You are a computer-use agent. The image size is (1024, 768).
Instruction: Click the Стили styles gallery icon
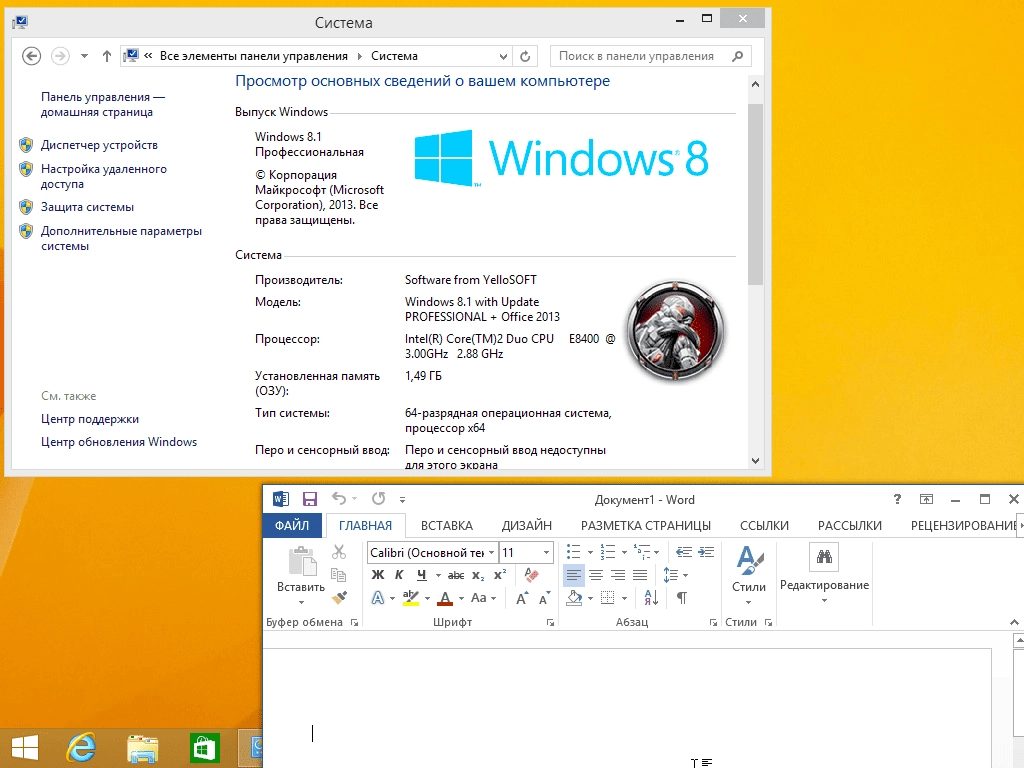[x=750, y=560]
